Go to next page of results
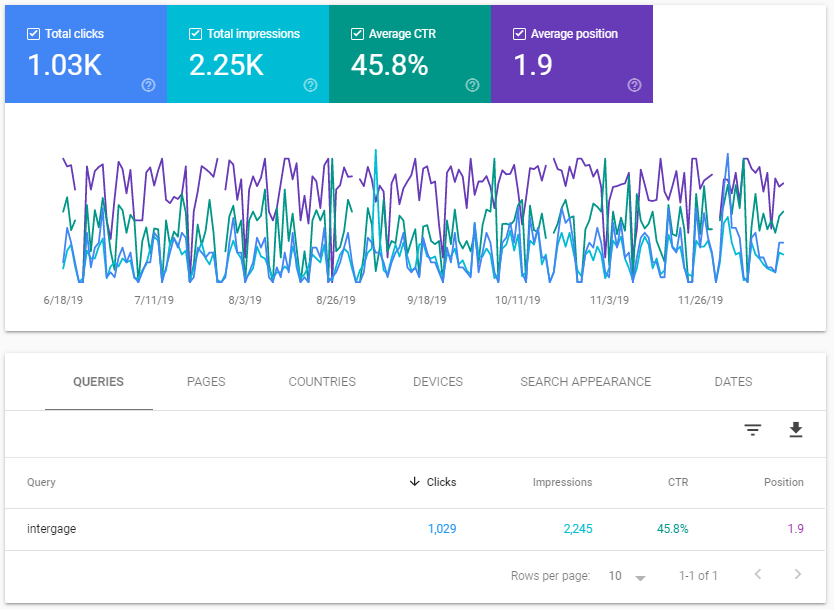 point(797,575)
